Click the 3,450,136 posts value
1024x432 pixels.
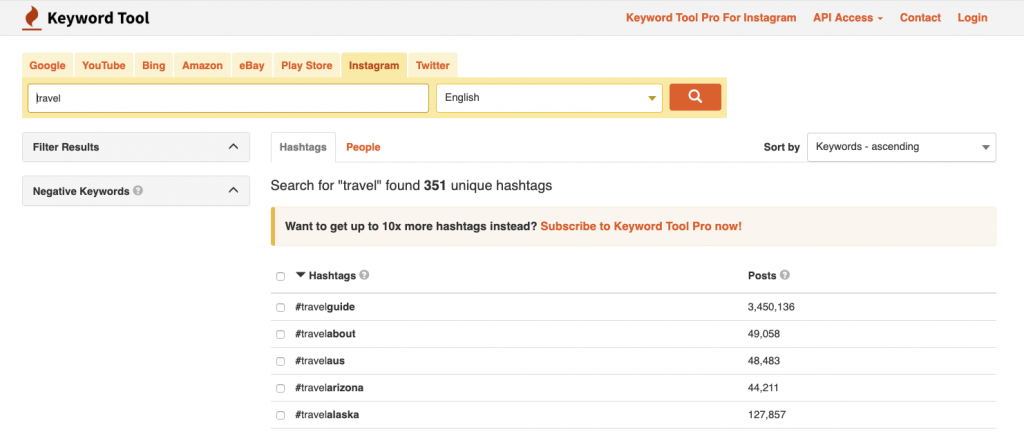771,307
